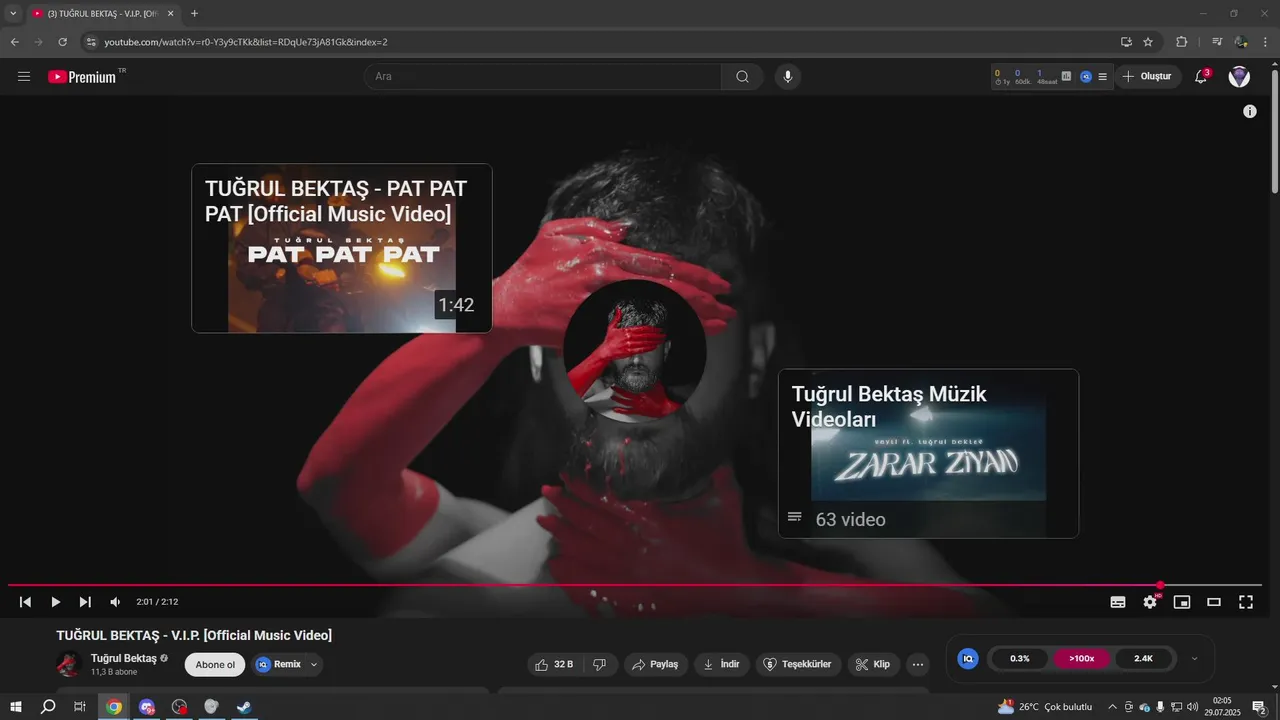The height and width of the screenshot is (720, 1280).
Task: Open Chrome profile avatar
Action: coord(1241,42)
